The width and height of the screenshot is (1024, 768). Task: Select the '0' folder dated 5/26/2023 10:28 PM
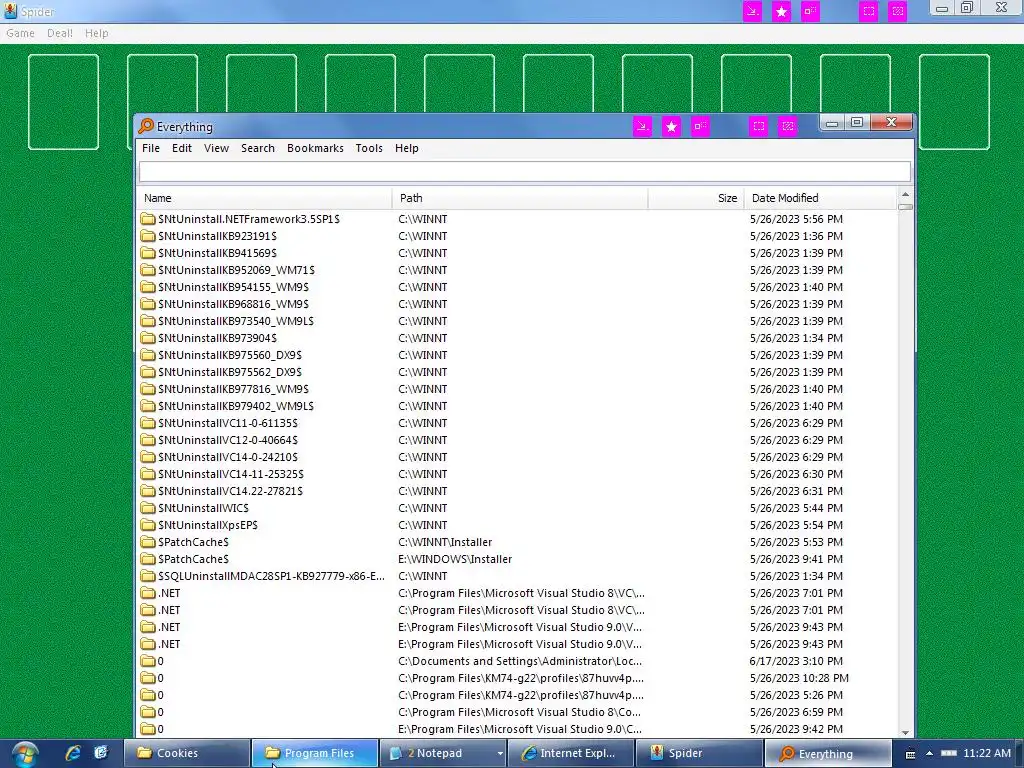(161, 677)
